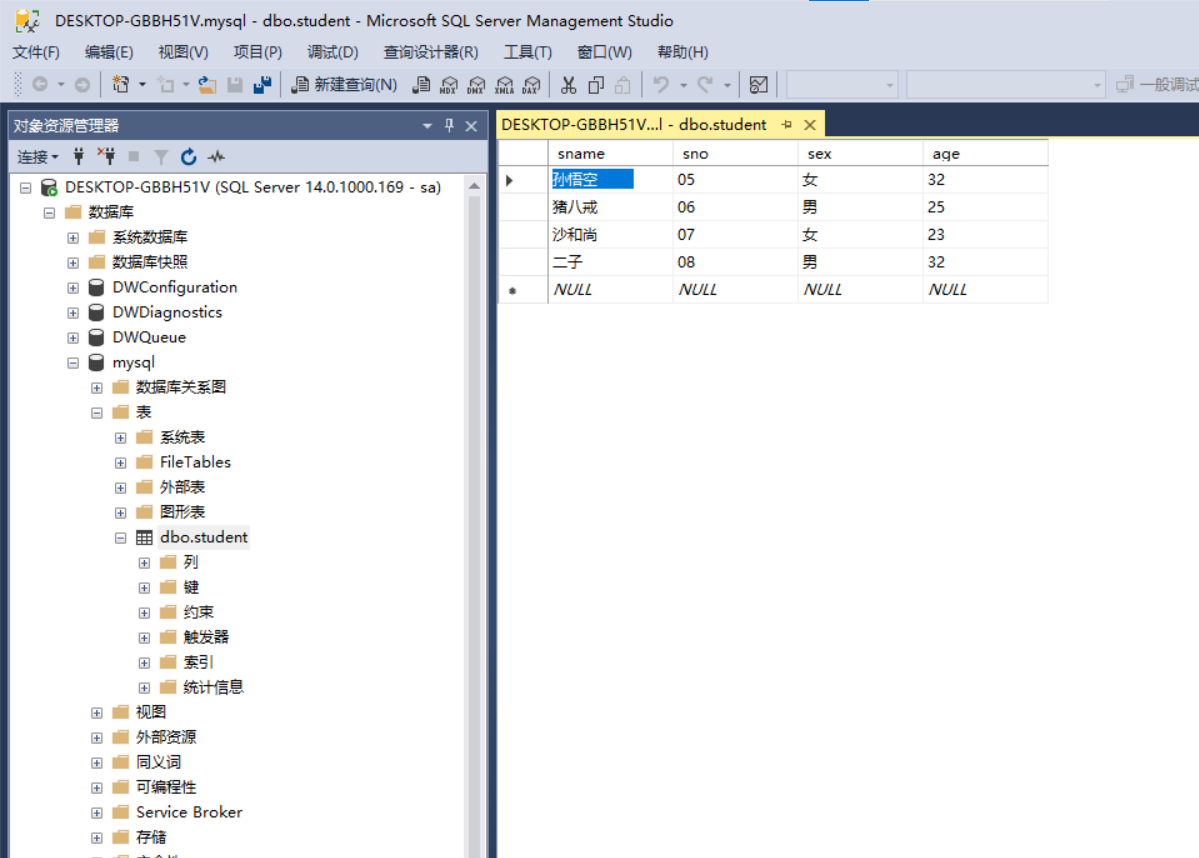1199x858 pixels.
Task: Click the New Project icon
Action: pyautogui.click(x=121, y=84)
